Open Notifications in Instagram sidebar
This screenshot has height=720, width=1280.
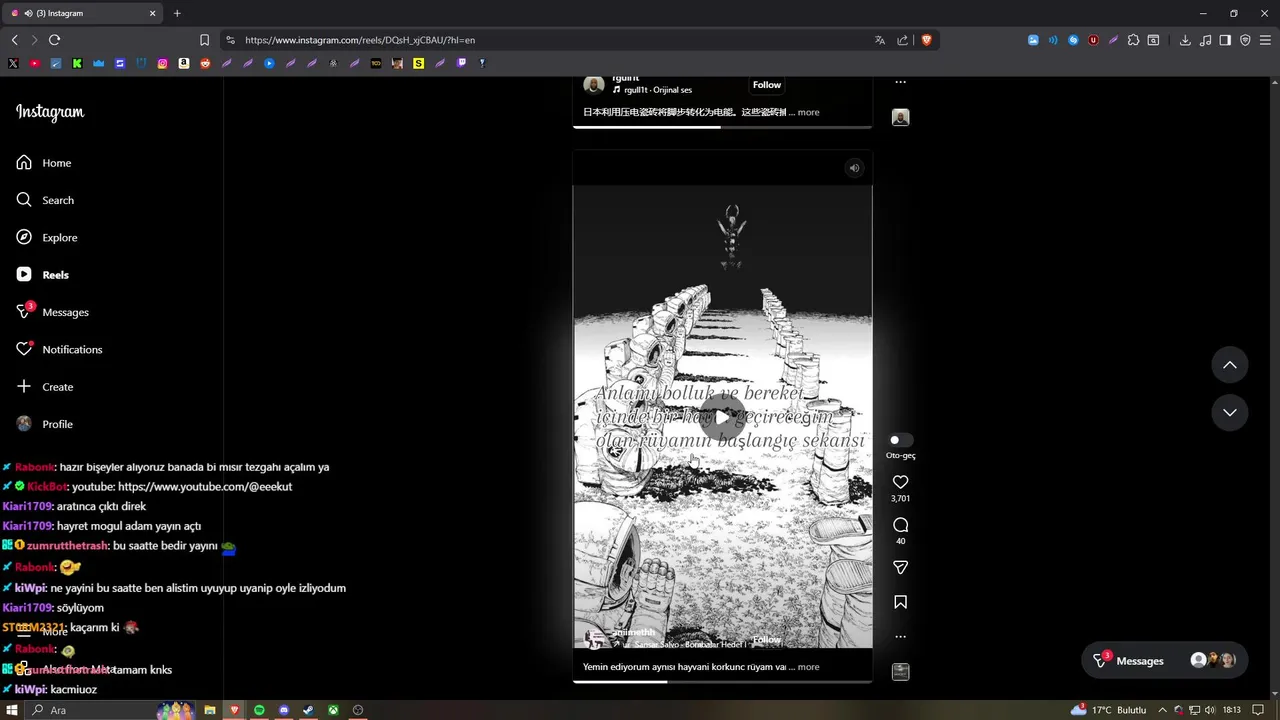pos(59,349)
